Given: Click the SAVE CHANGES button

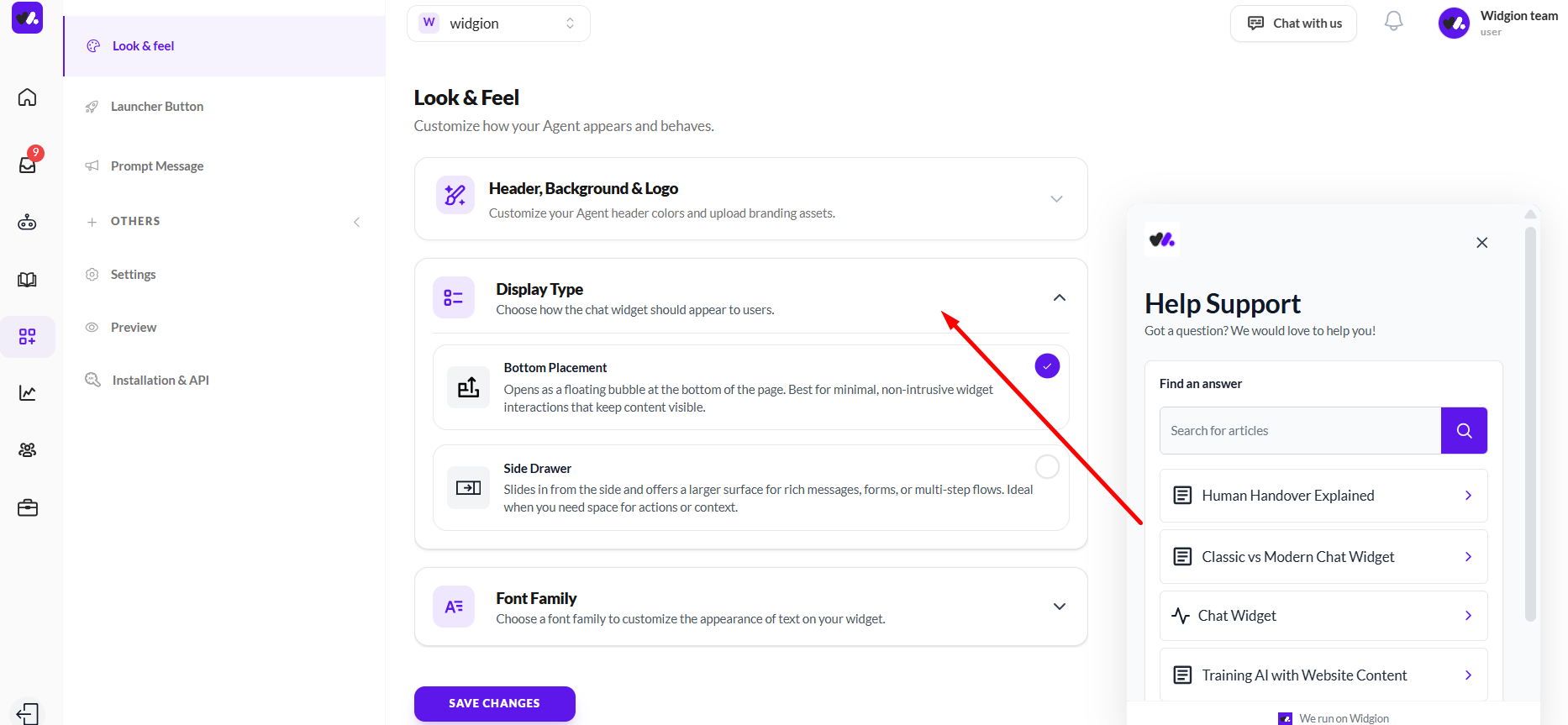Looking at the screenshot, I should tap(494, 704).
